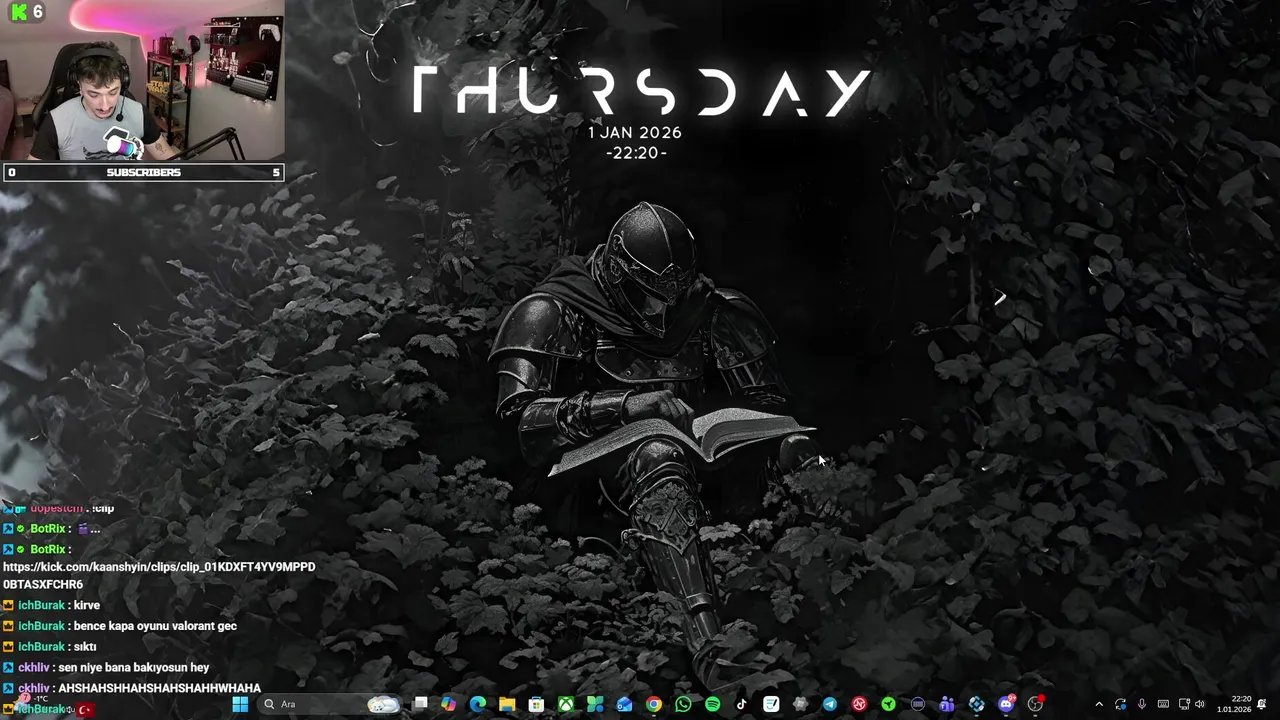Viewport: 1280px width, 720px height.
Task: Open the green clover app beside Xbox
Action: [x=595, y=704]
